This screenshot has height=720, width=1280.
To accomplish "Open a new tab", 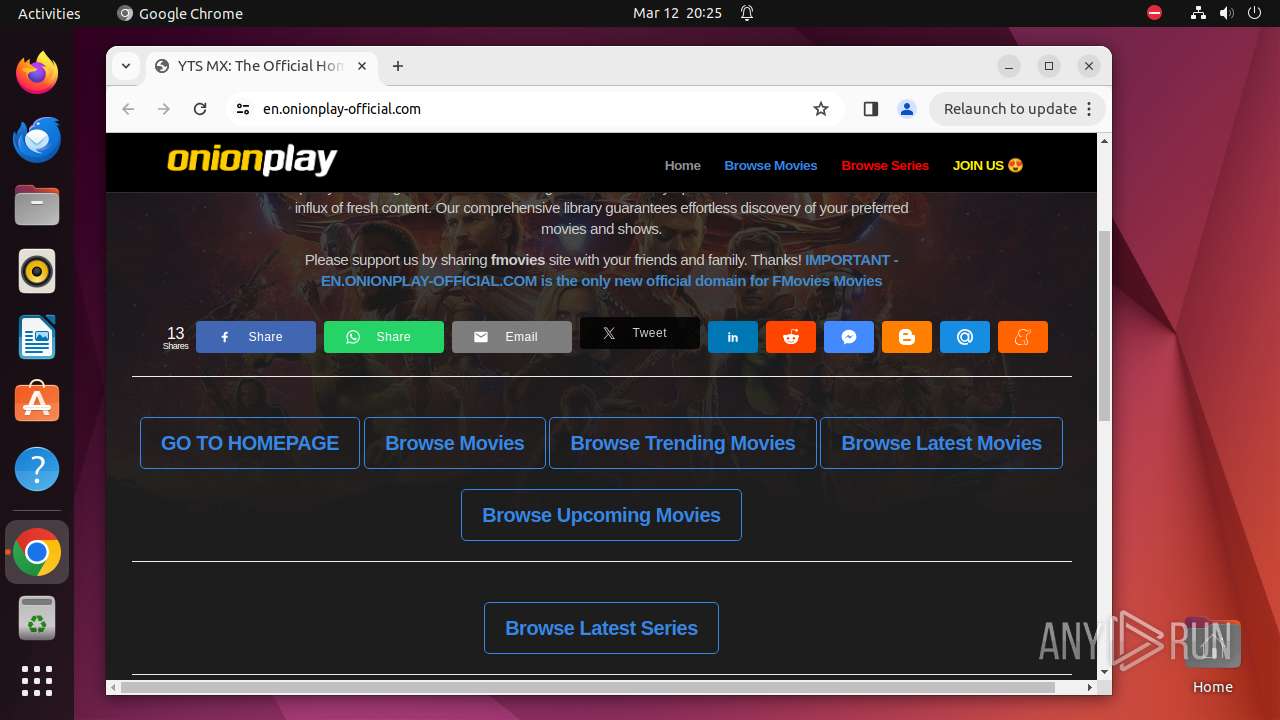I will click(x=398, y=66).
